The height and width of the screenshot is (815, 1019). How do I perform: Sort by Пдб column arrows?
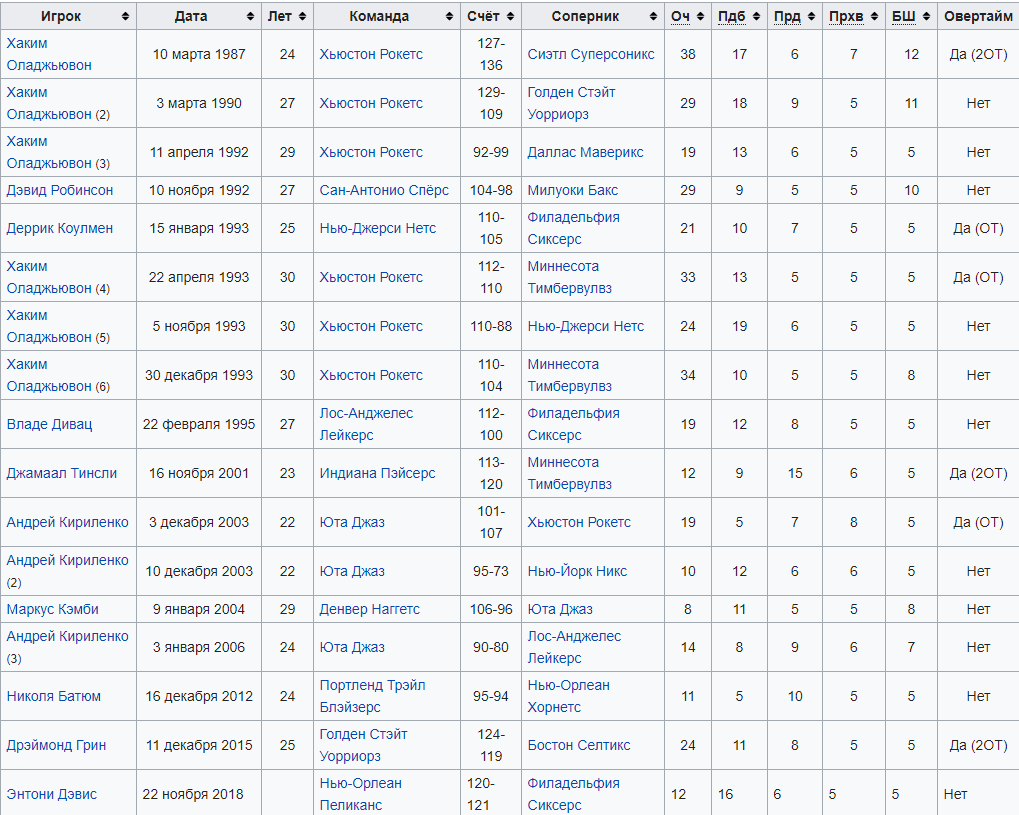coord(756,17)
